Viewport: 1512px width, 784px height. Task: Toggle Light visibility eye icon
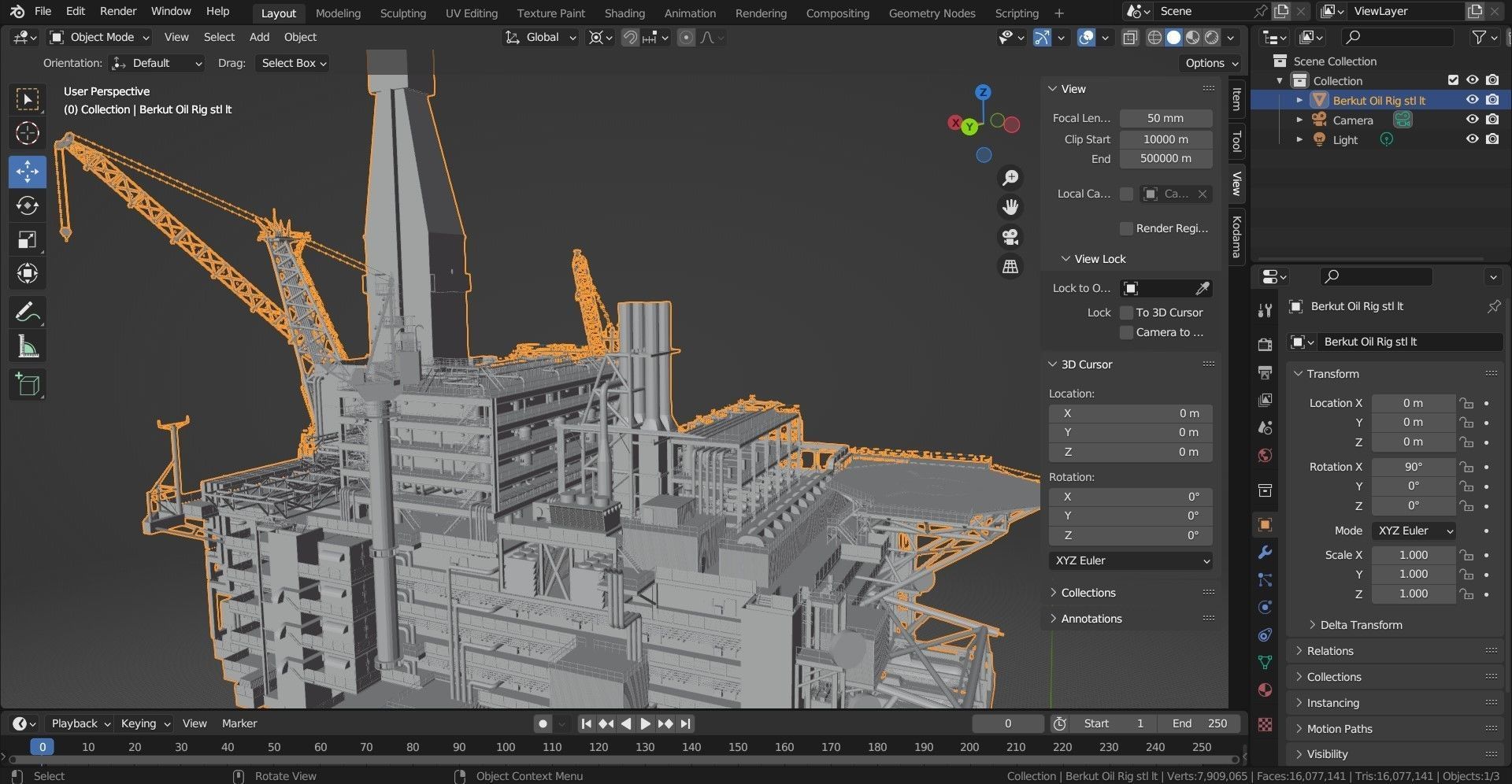point(1472,139)
